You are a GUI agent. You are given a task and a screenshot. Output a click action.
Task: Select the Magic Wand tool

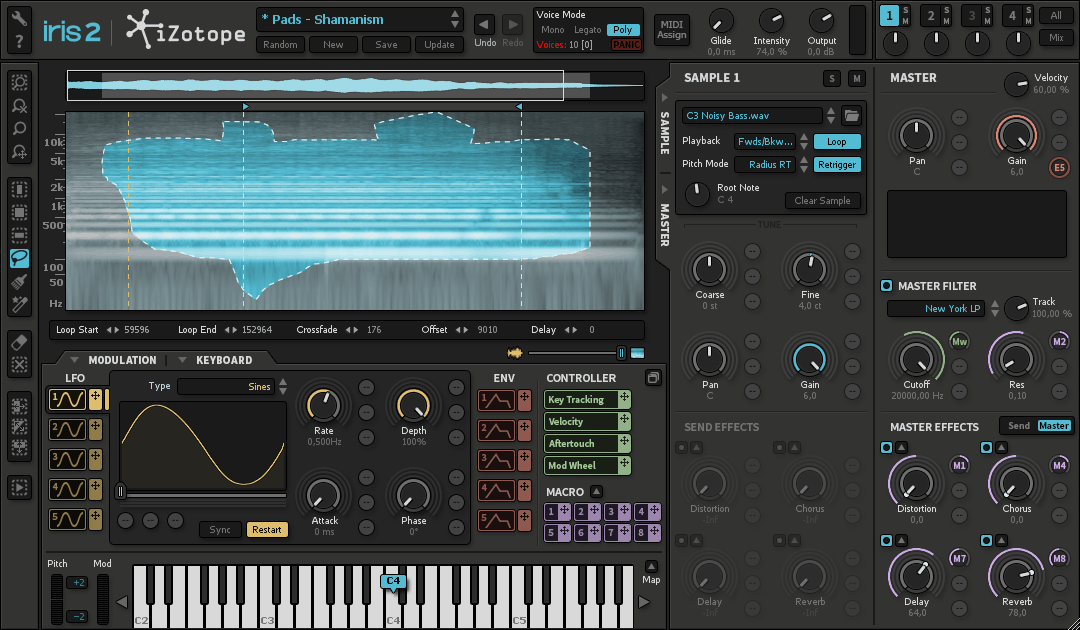pos(19,305)
